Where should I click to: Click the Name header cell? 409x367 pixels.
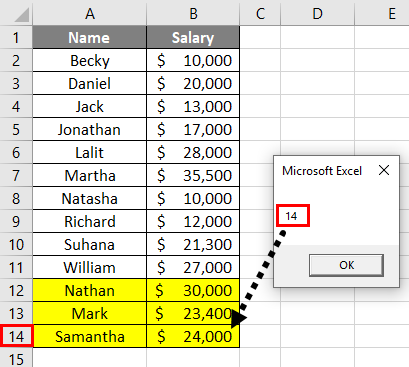[x=89, y=37]
